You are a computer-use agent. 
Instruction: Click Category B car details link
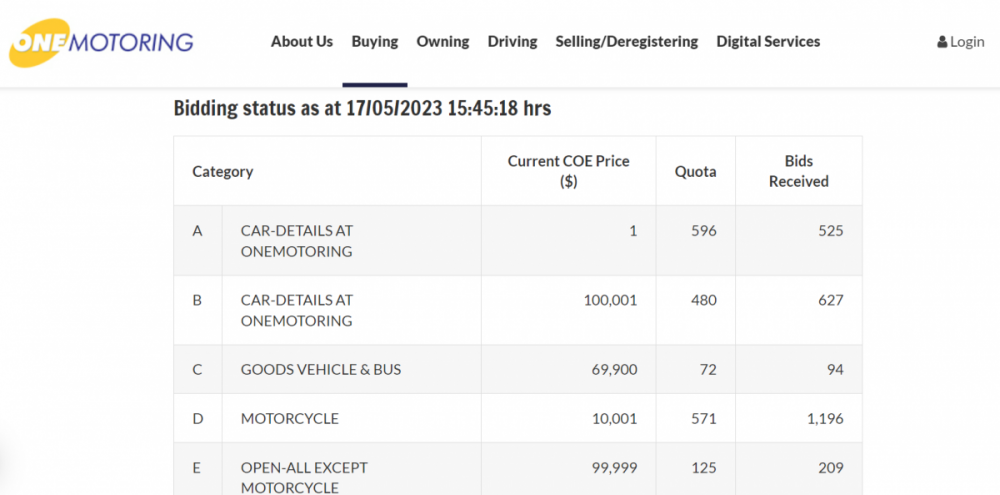[x=296, y=310]
